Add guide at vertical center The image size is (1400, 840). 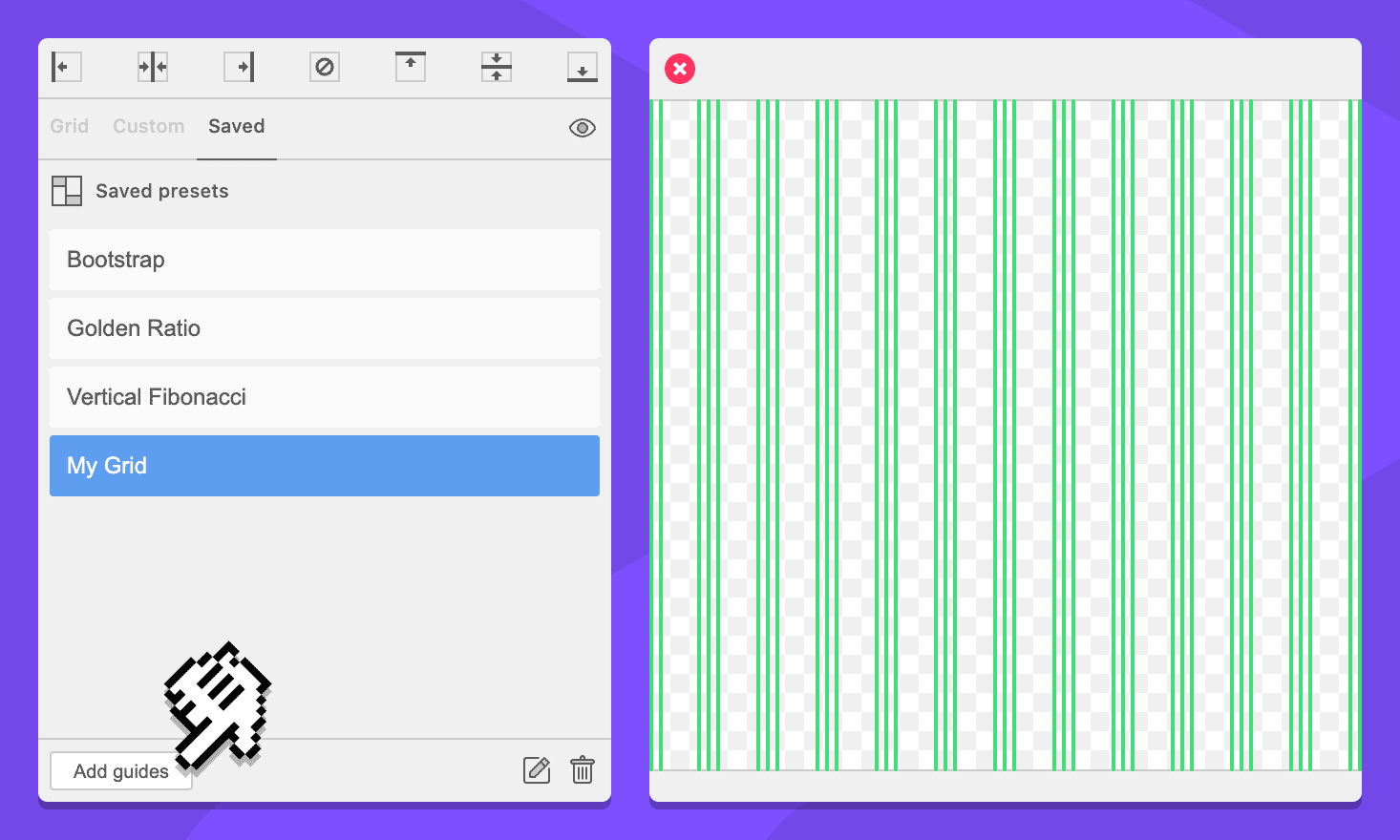tap(153, 67)
